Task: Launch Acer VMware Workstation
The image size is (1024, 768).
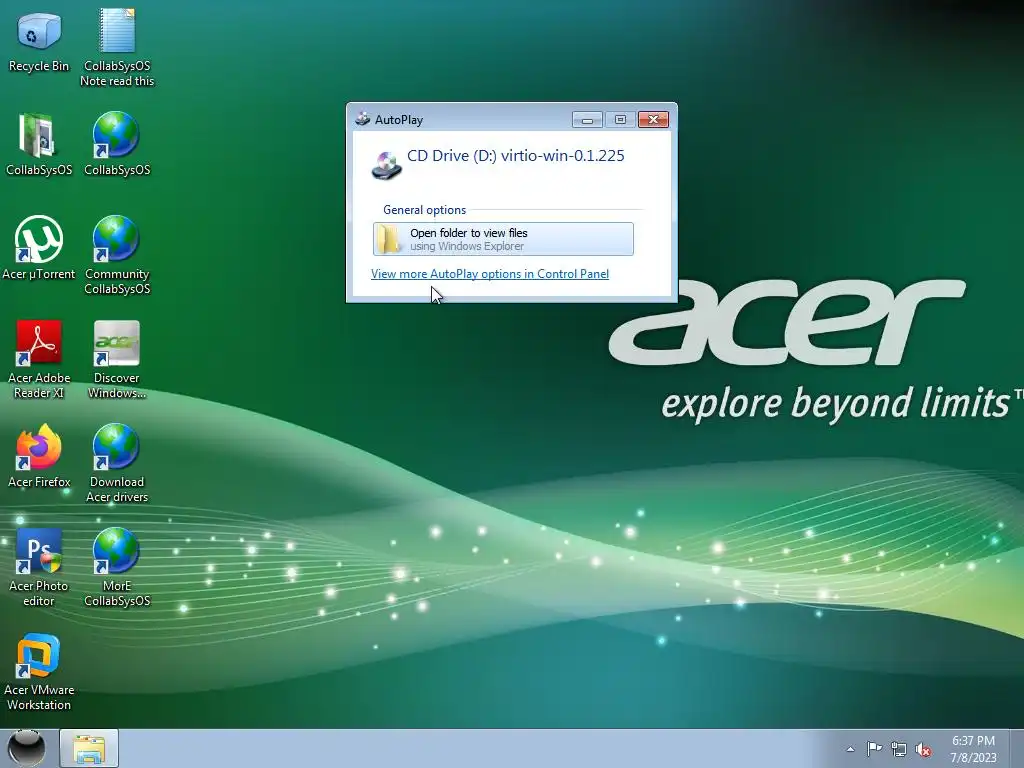Action: [39, 672]
